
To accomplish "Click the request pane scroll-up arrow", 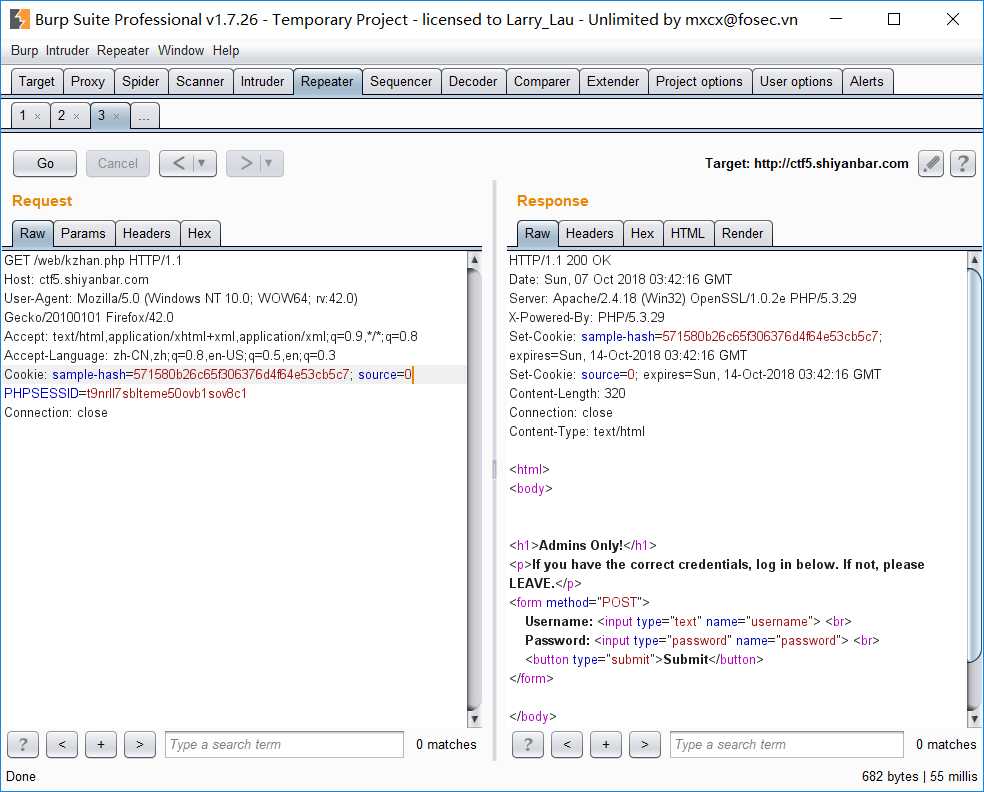I will [x=474, y=260].
